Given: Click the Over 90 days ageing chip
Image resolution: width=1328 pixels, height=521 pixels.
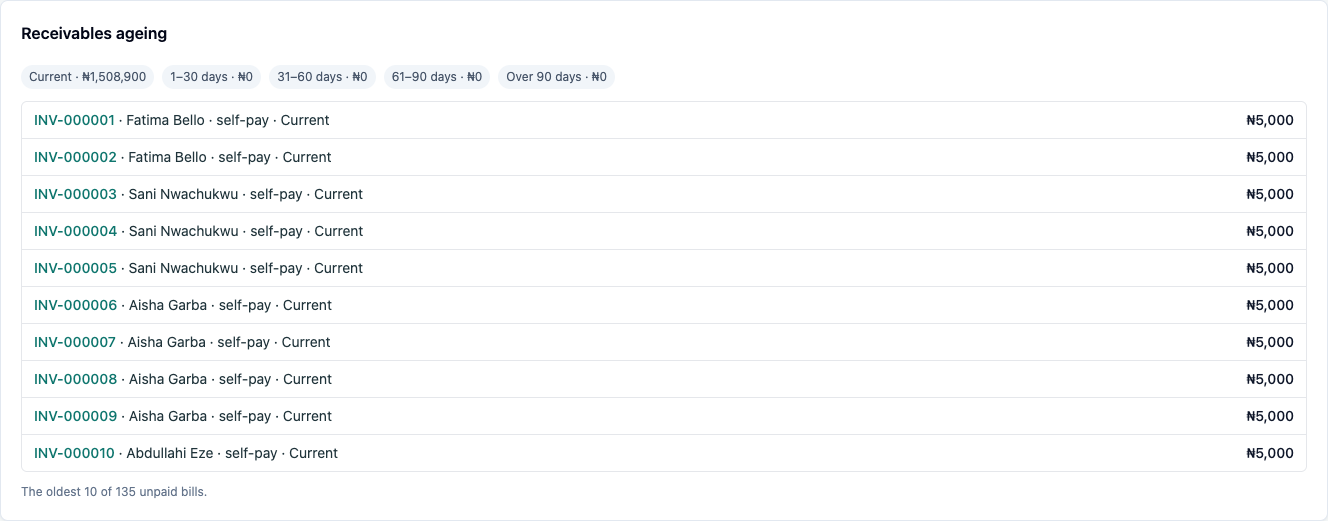Looking at the screenshot, I should (x=556, y=77).
